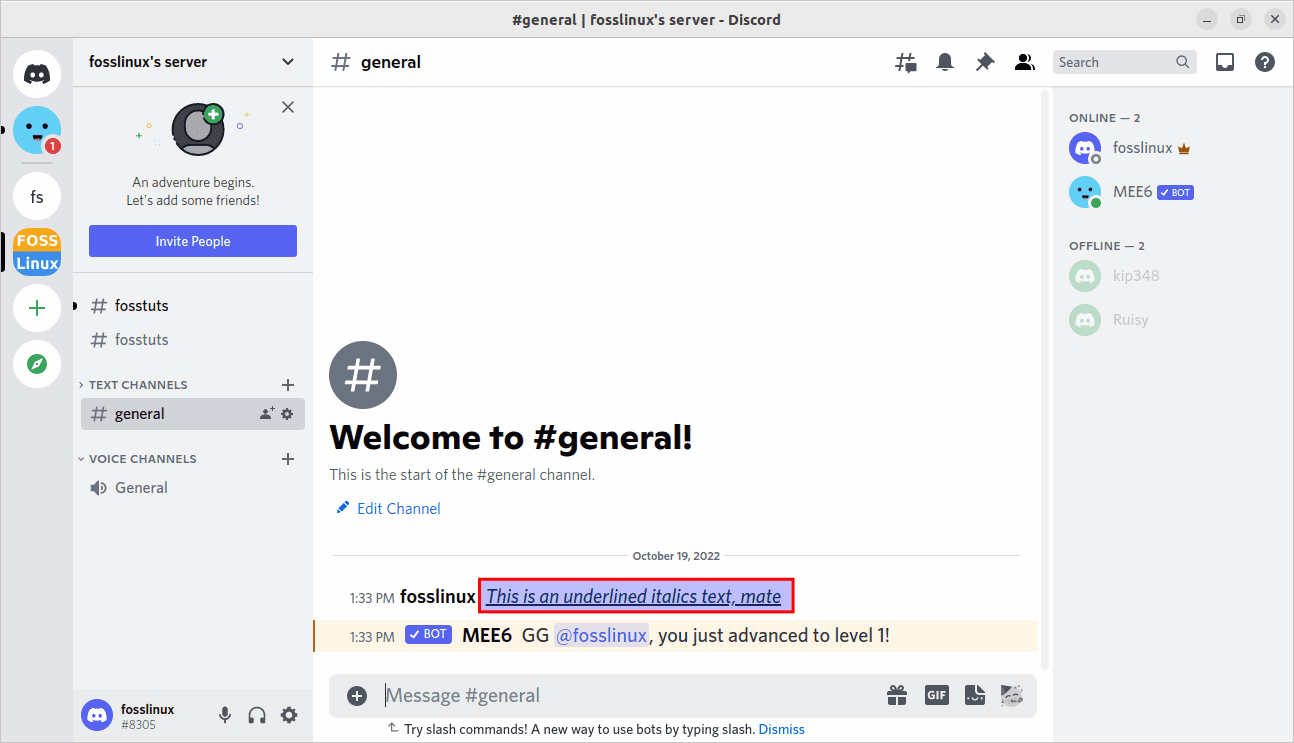Click the search magnifier icon
The width and height of the screenshot is (1294, 743).
(1183, 62)
